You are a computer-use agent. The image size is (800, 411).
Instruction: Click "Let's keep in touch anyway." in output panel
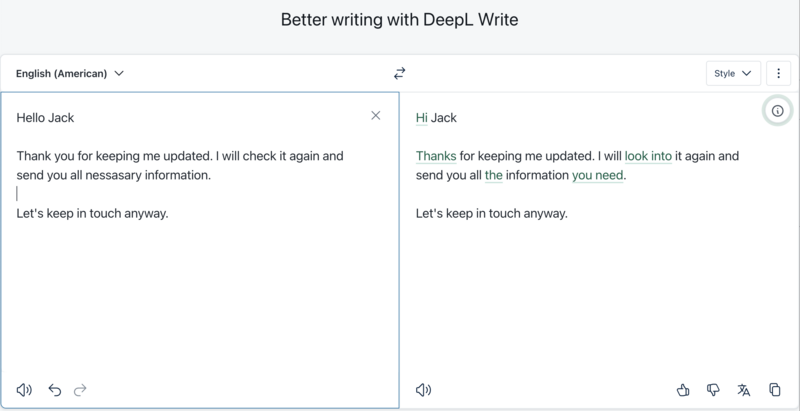(491, 214)
